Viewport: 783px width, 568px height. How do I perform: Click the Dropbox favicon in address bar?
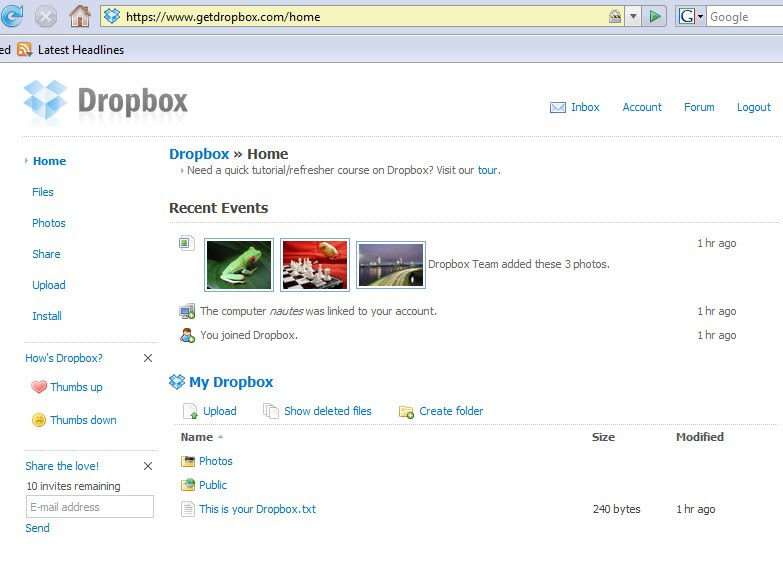tap(112, 16)
